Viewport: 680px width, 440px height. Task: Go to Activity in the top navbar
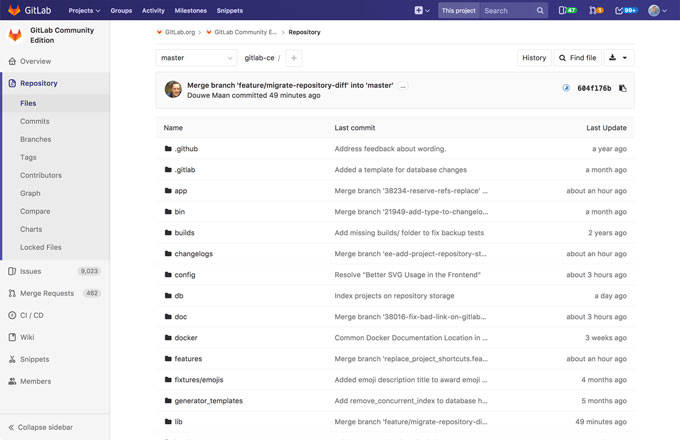tap(153, 10)
